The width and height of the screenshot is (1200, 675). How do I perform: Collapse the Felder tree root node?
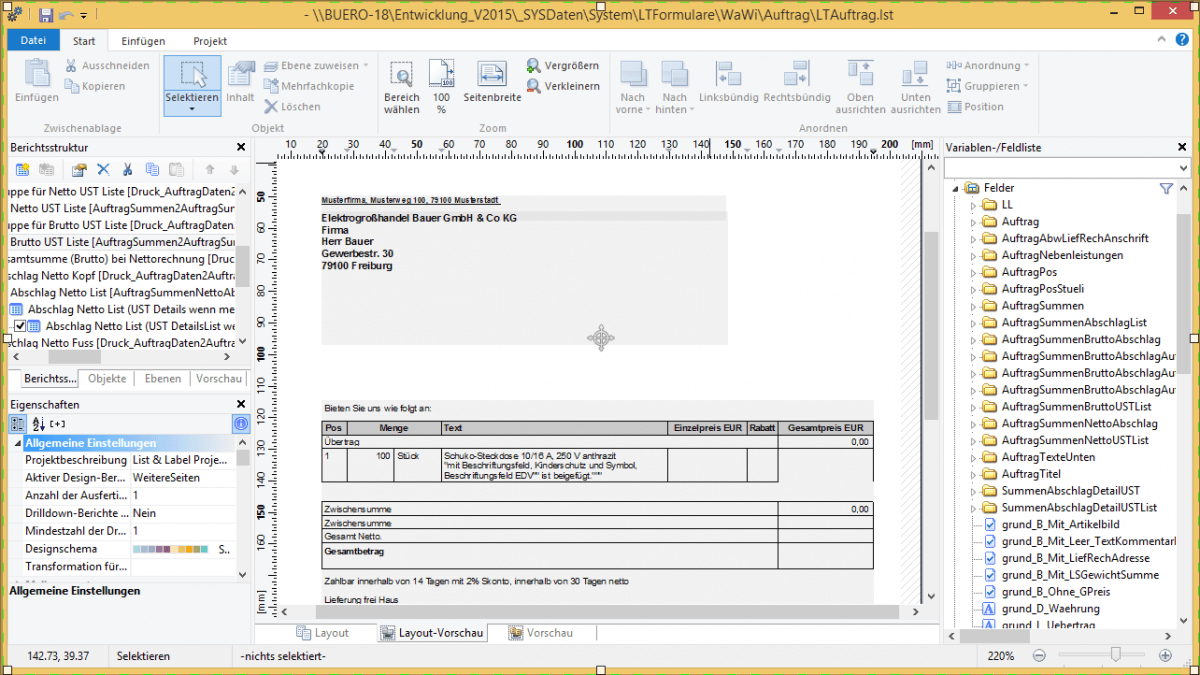click(x=955, y=188)
